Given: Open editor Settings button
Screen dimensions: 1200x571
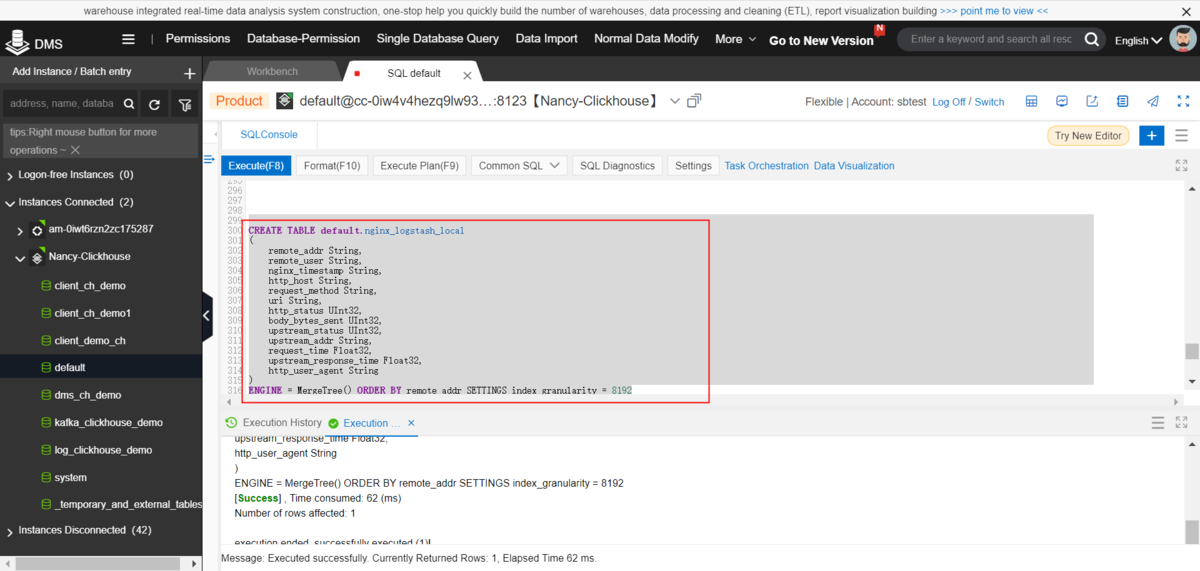Looking at the screenshot, I should 693,166.
